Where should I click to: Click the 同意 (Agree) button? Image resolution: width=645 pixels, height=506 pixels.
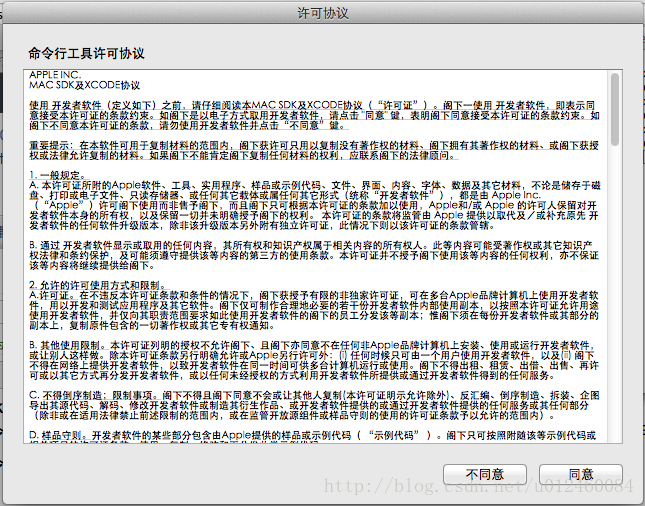pyautogui.click(x=580, y=475)
